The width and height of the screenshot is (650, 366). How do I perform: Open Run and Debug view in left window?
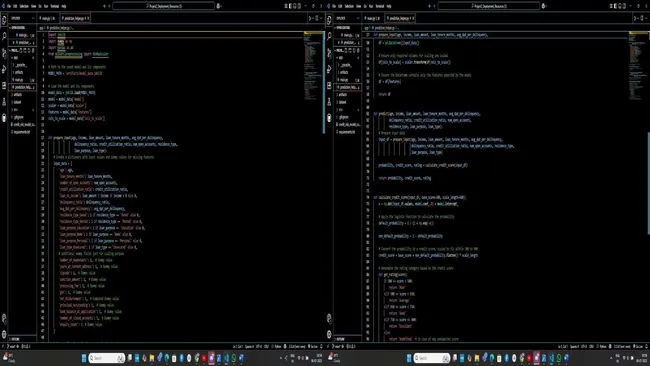[4, 69]
